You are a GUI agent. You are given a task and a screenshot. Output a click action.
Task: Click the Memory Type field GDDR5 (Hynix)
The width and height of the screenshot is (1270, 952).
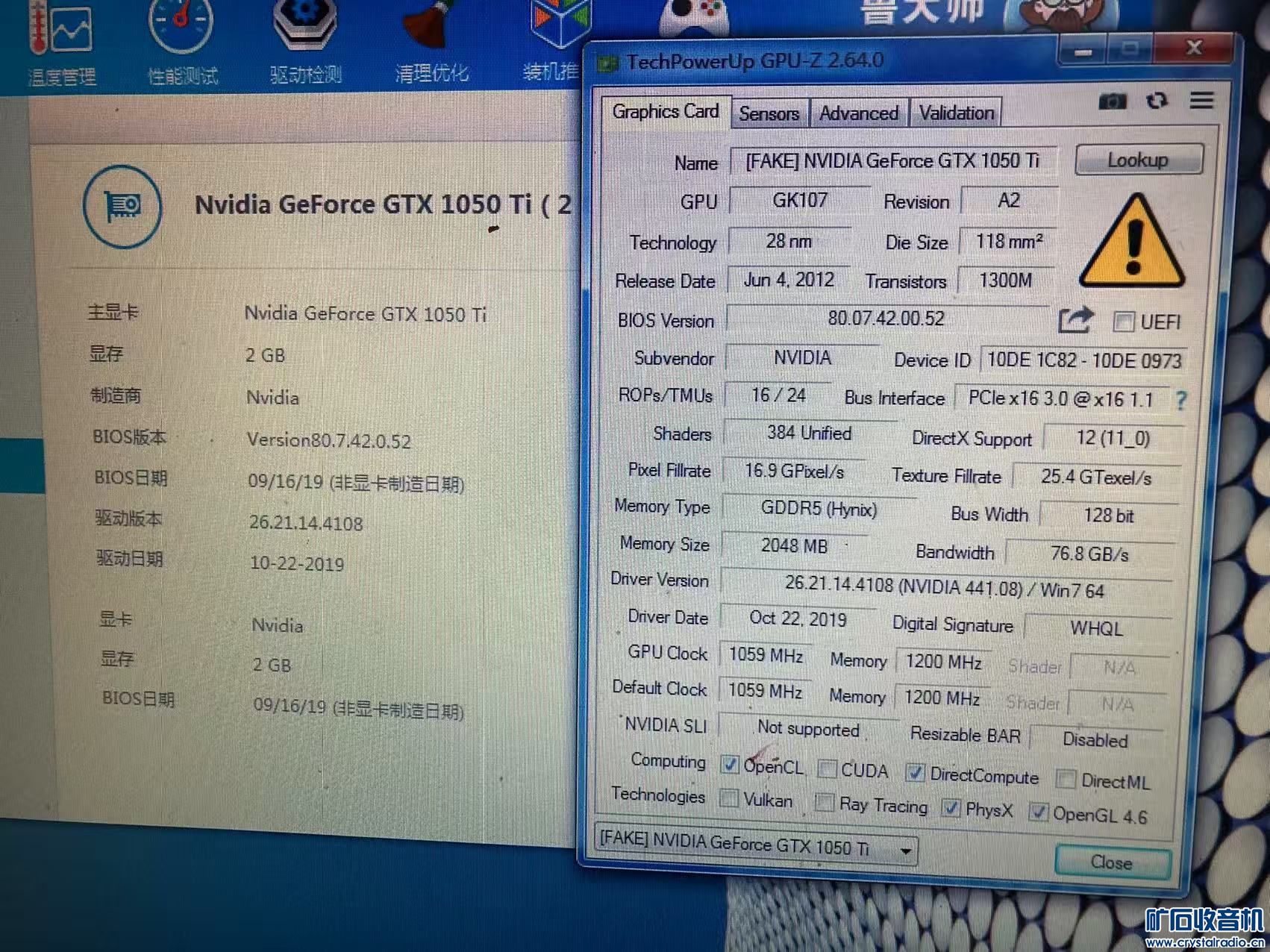[819, 510]
